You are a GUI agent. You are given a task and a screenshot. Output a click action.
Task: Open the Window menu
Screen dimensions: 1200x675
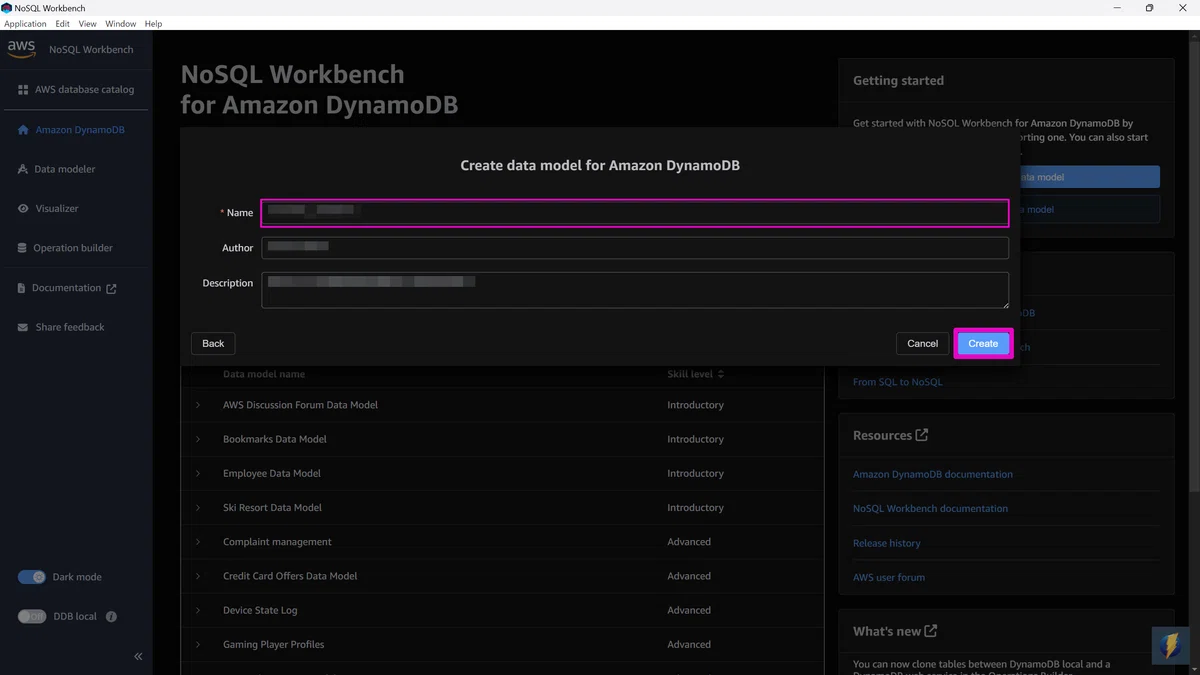[121, 23]
